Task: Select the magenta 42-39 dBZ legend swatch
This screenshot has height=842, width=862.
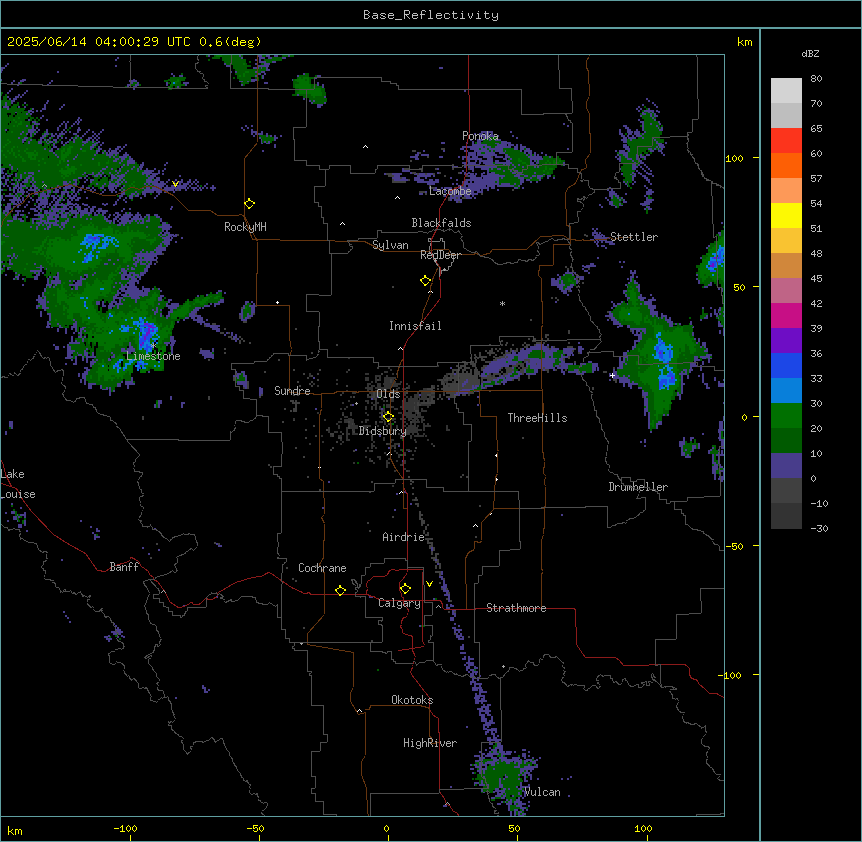Action: (786, 315)
